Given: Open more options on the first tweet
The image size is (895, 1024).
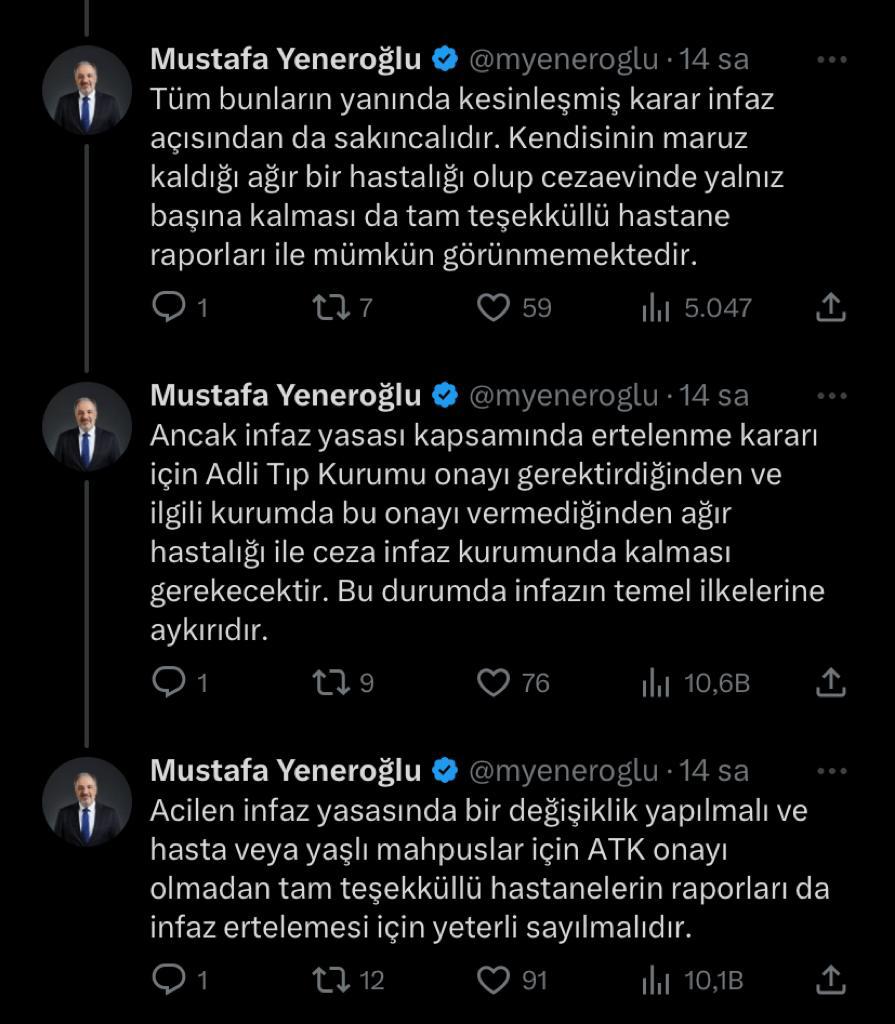Looking at the screenshot, I should tap(832, 59).
